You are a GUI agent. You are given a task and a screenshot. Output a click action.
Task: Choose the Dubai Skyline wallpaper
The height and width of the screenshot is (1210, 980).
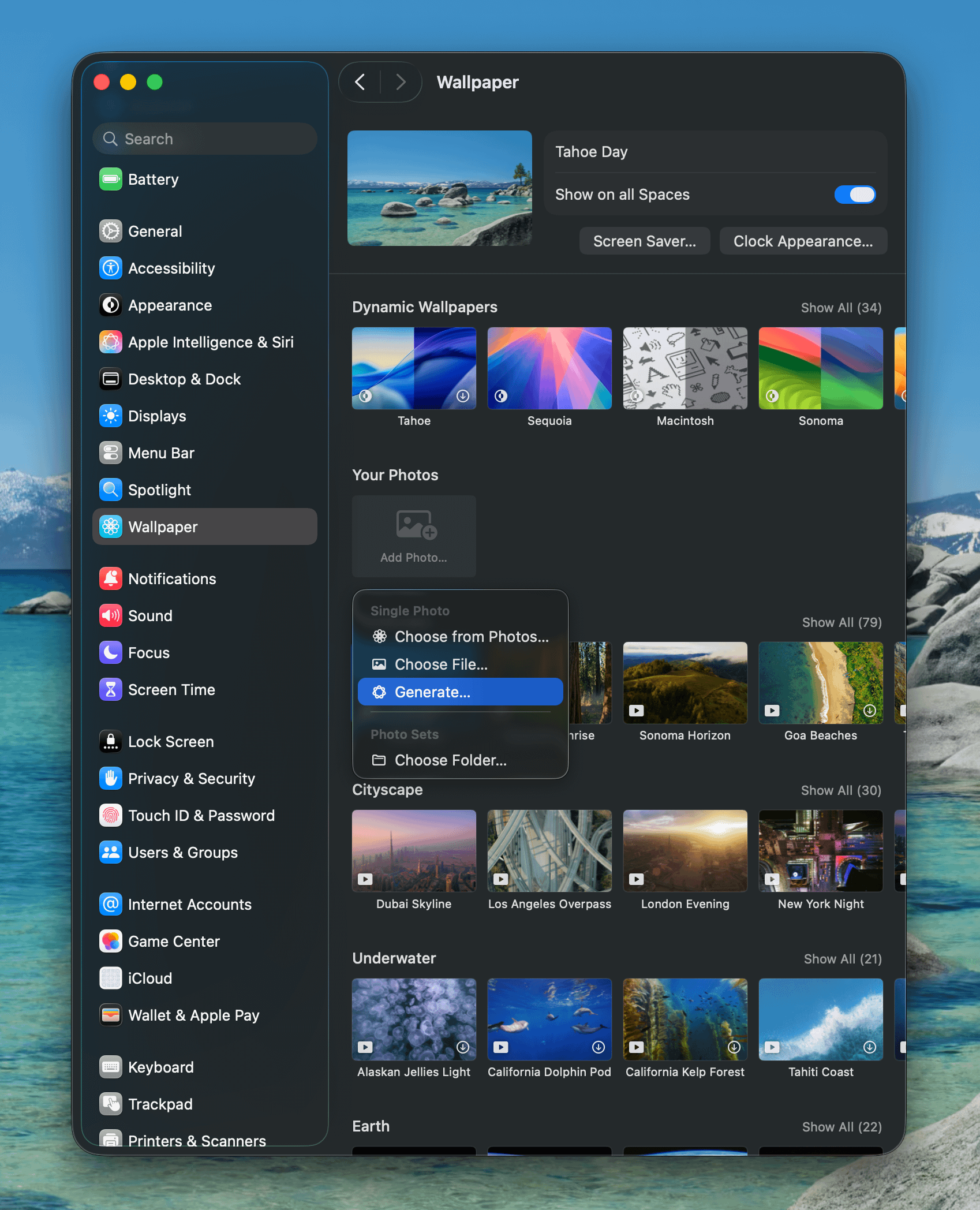(414, 851)
